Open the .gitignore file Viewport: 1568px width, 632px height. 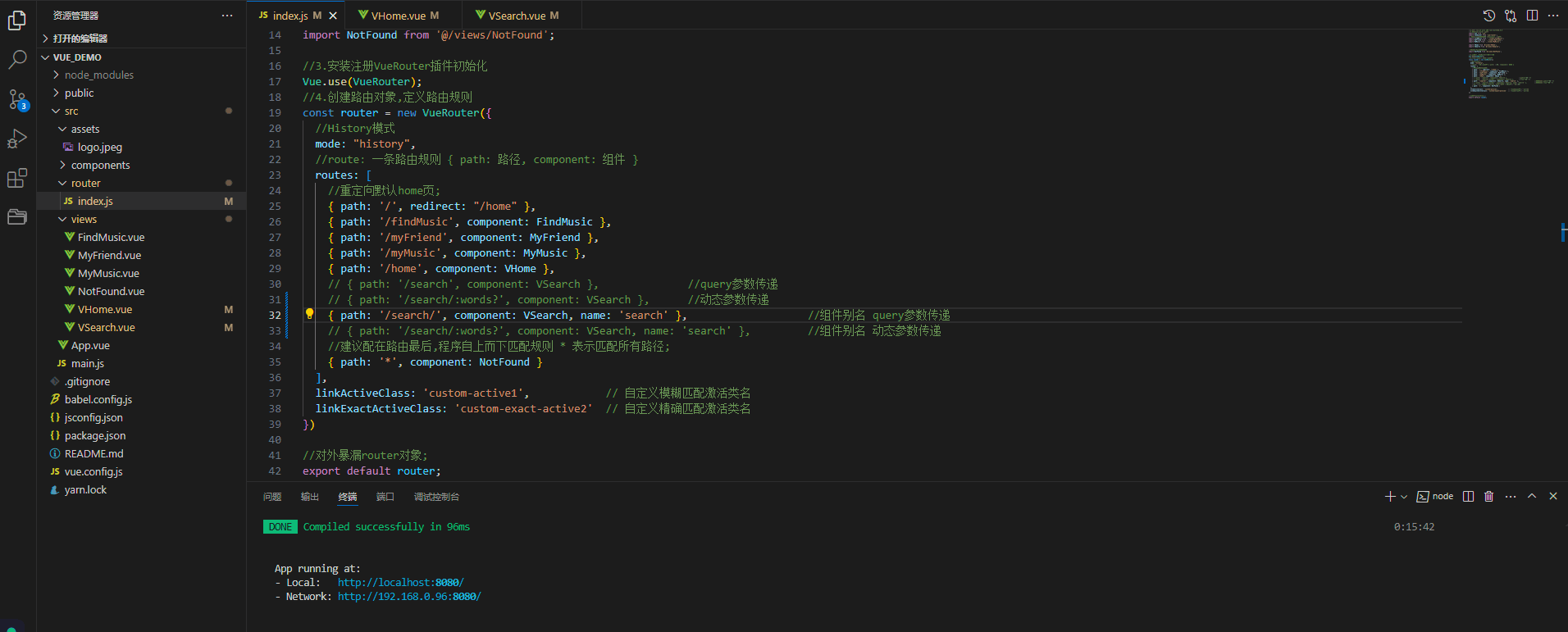point(142,382)
